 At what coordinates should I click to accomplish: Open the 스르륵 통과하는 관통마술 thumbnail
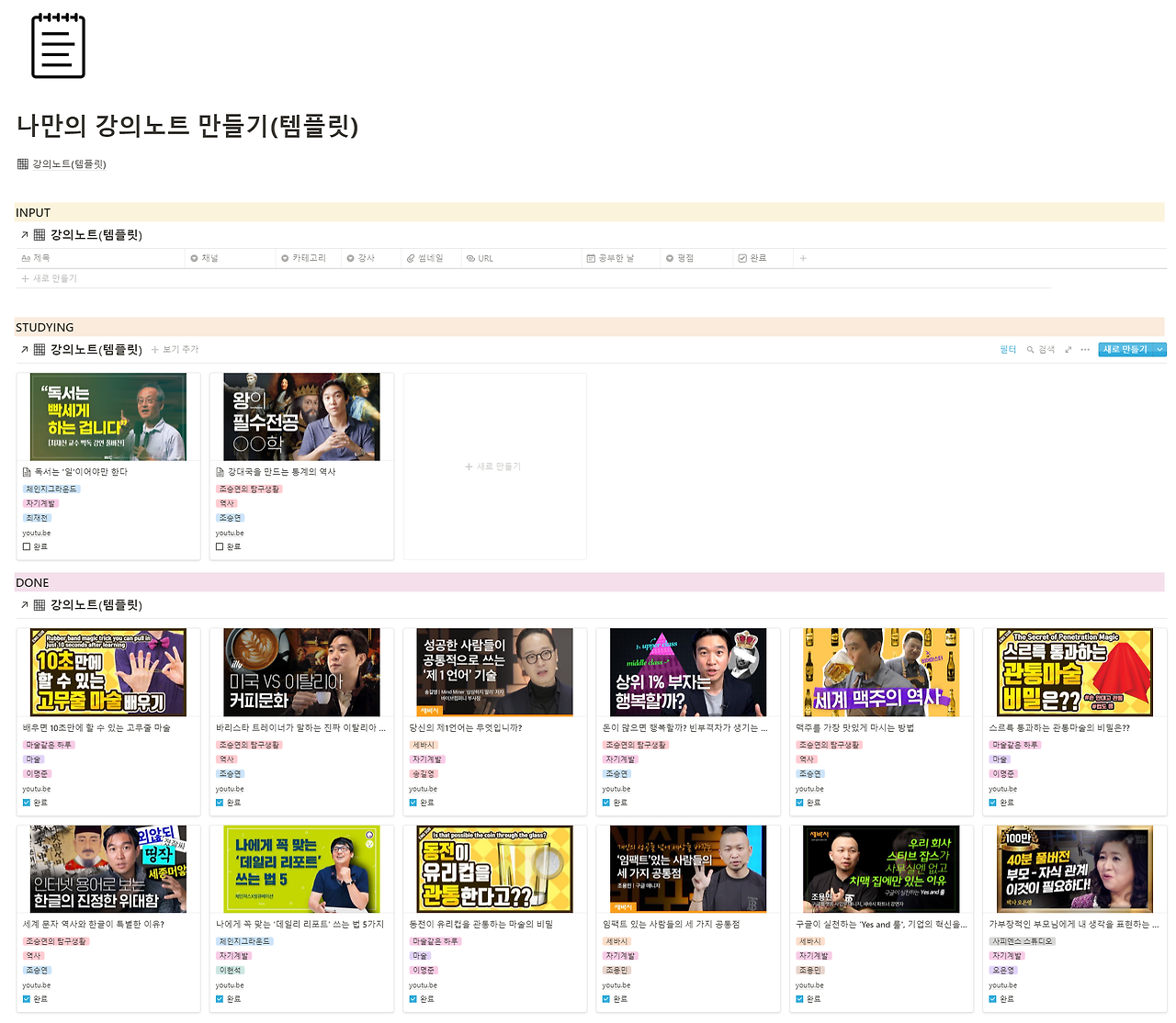click(1075, 672)
